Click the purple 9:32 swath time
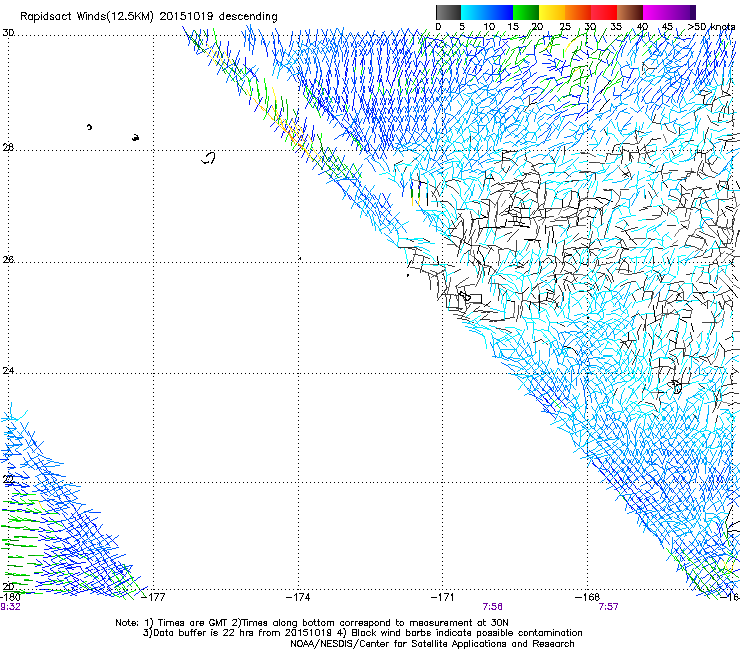This screenshot has width=740, height=650. (10, 607)
